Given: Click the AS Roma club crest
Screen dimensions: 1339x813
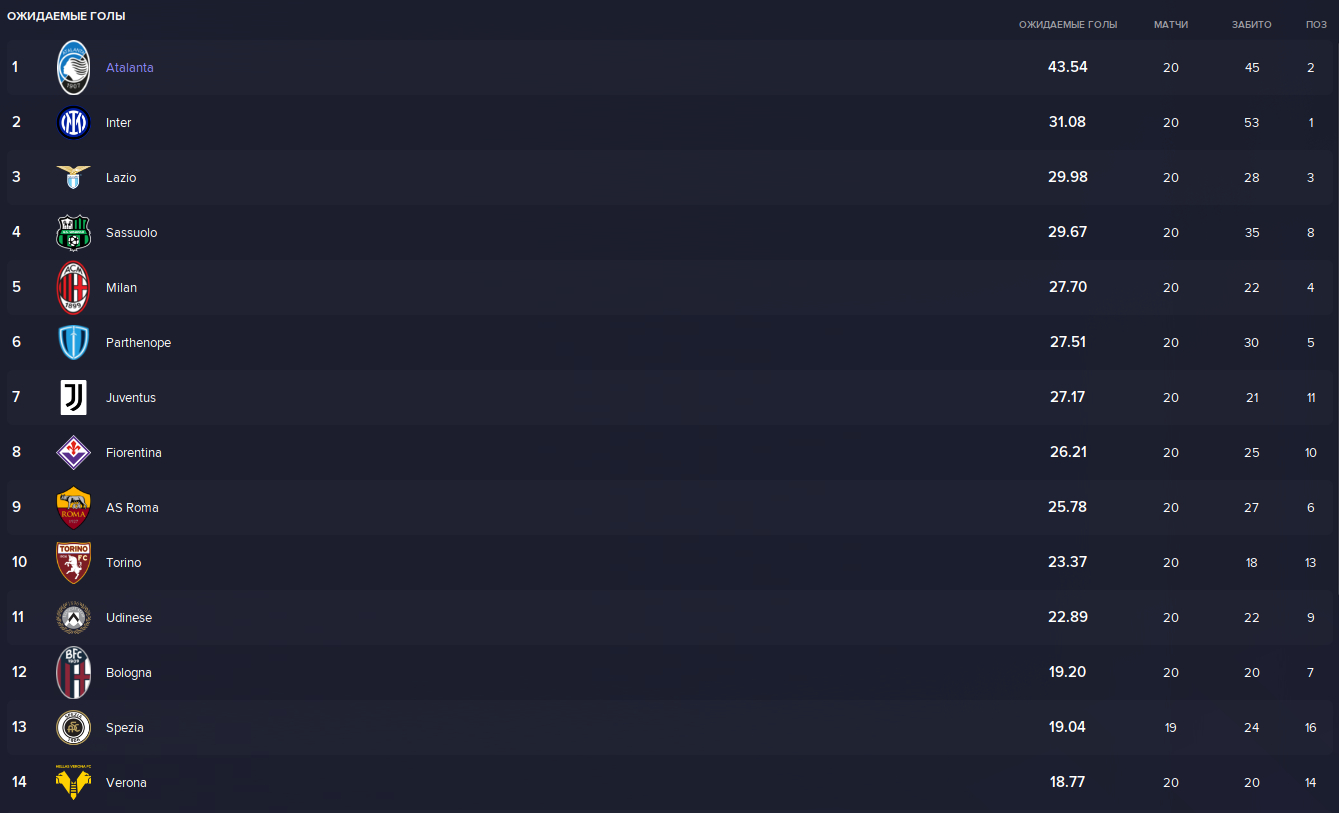Looking at the screenshot, I should 73,508.
